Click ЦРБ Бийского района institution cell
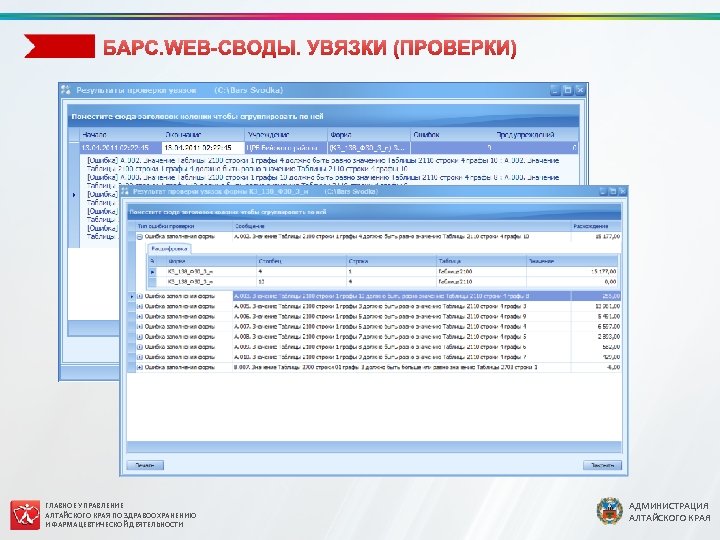This screenshot has width=720, height=540. pyautogui.click(x=286, y=148)
